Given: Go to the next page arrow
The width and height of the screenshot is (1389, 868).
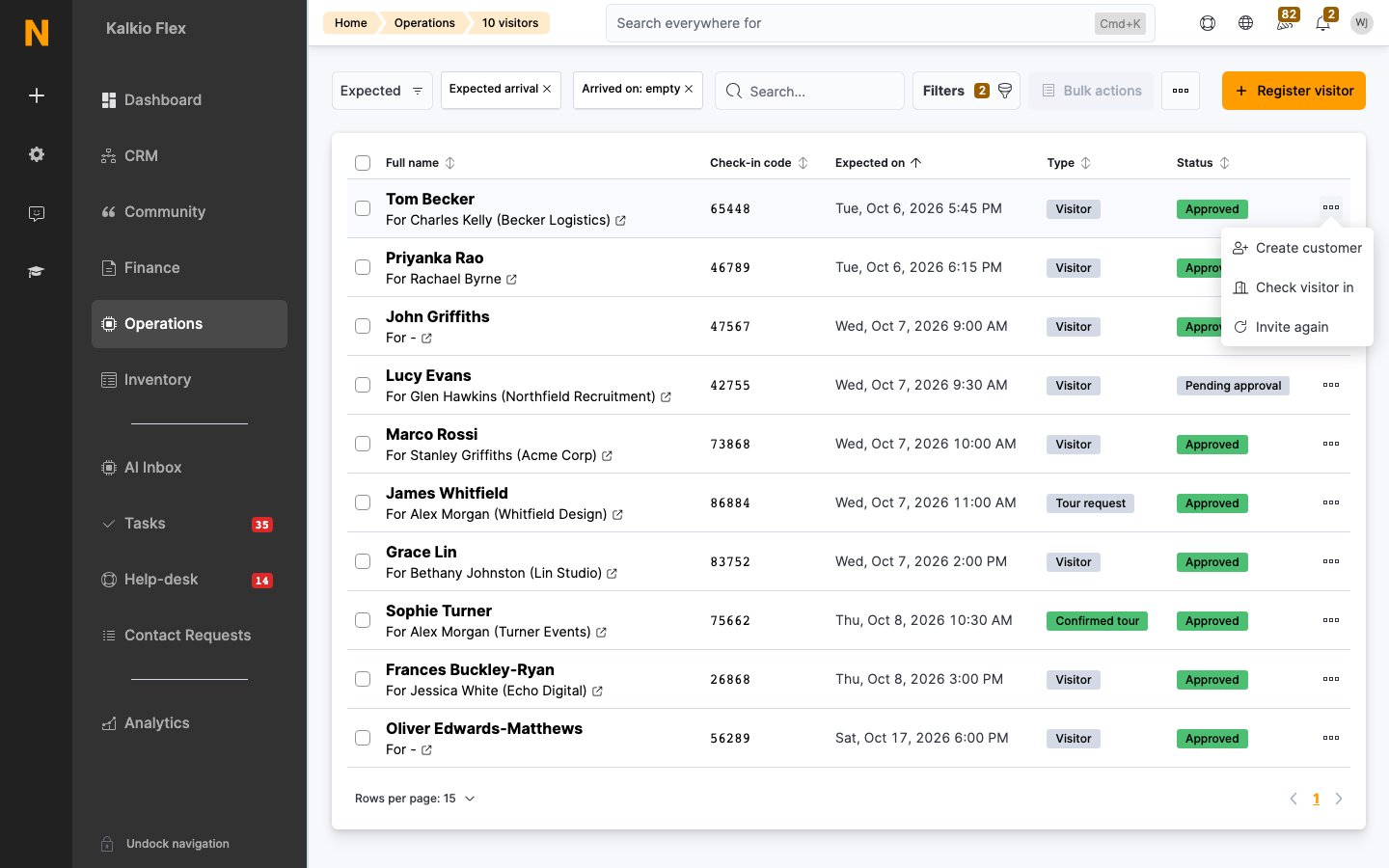Looking at the screenshot, I should pyautogui.click(x=1339, y=799).
